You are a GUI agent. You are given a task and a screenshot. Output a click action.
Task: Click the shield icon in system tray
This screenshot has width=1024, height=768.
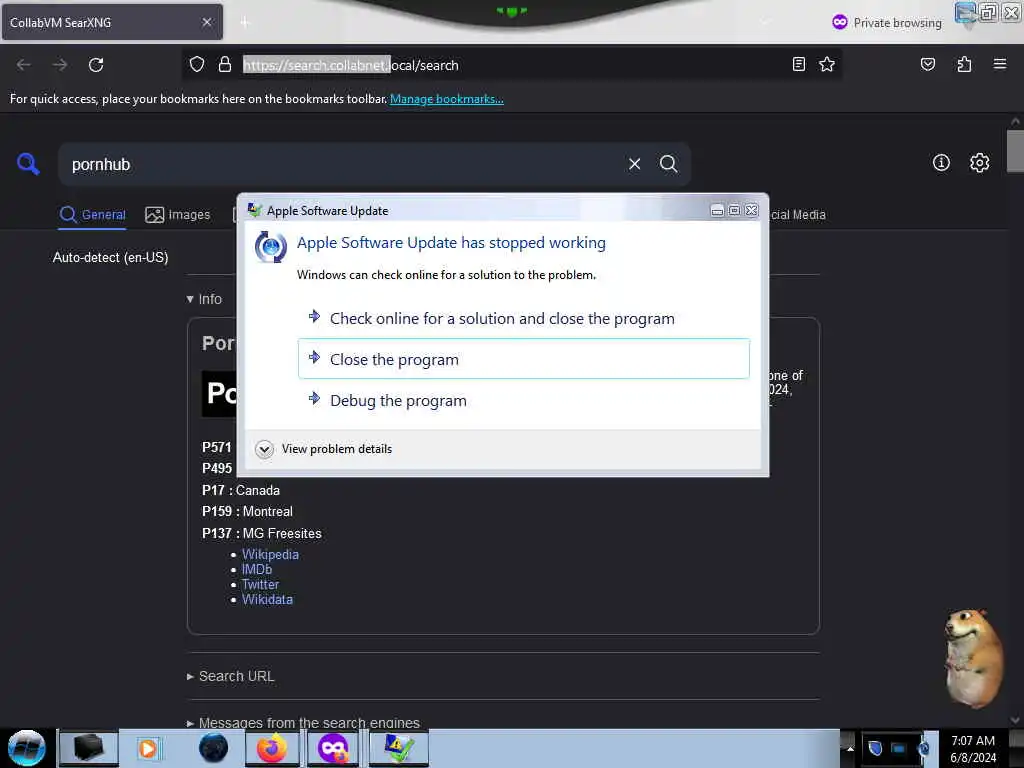[x=875, y=748]
